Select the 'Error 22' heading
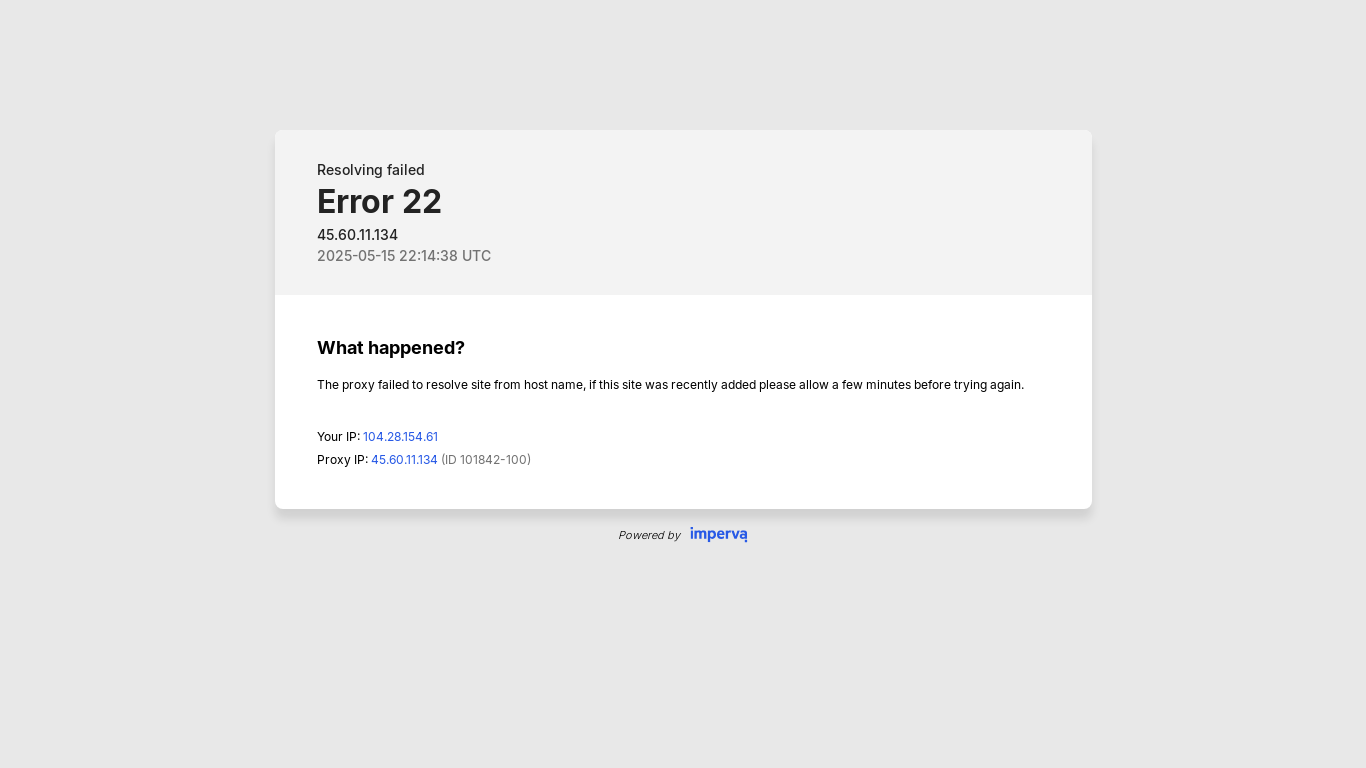The width and height of the screenshot is (1366, 768). [x=379, y=202]
